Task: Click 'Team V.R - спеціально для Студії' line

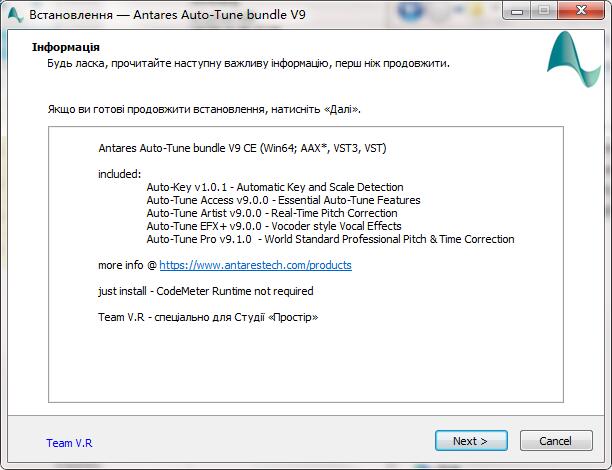Action: [208, 317]
